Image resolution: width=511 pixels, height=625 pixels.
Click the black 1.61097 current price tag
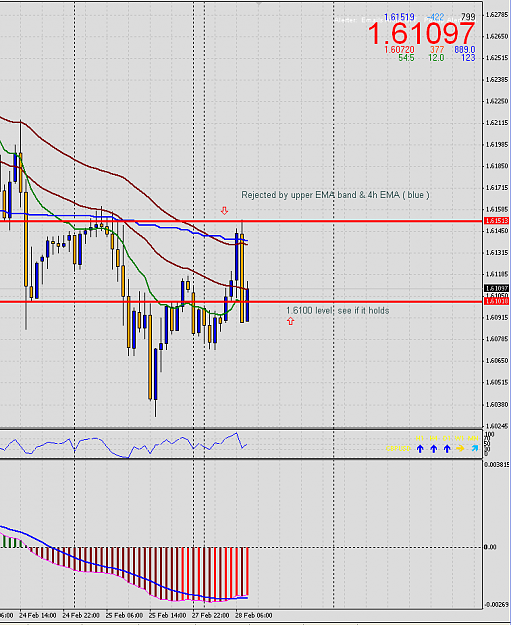[497, 288]
